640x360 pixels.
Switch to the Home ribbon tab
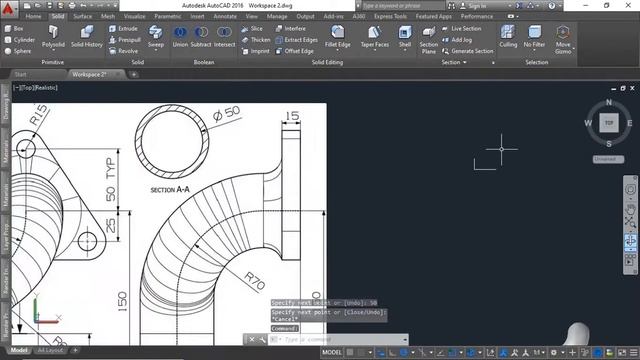coord(33,16)
